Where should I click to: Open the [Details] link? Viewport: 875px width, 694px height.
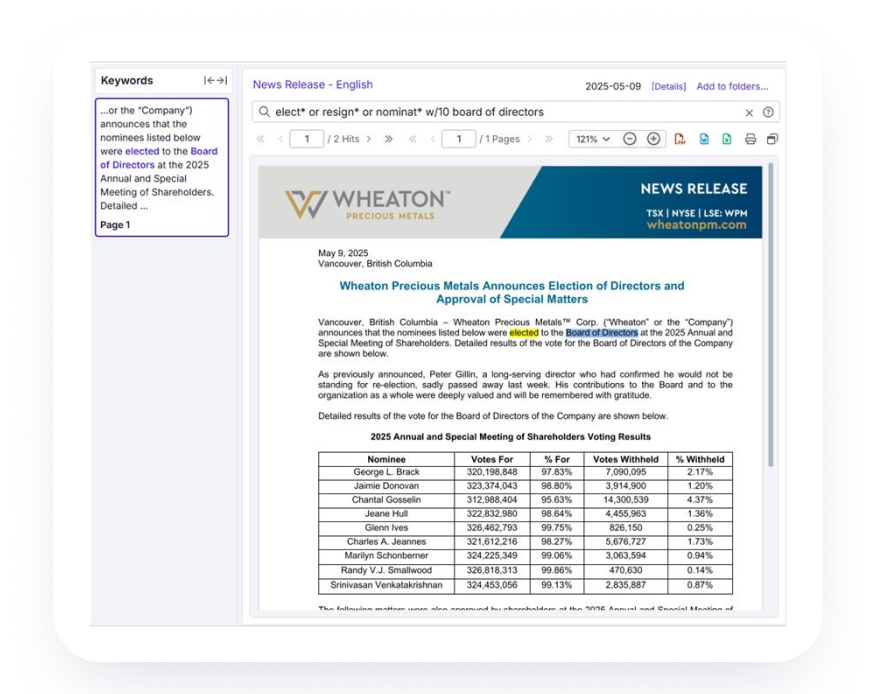coord(669,86)
